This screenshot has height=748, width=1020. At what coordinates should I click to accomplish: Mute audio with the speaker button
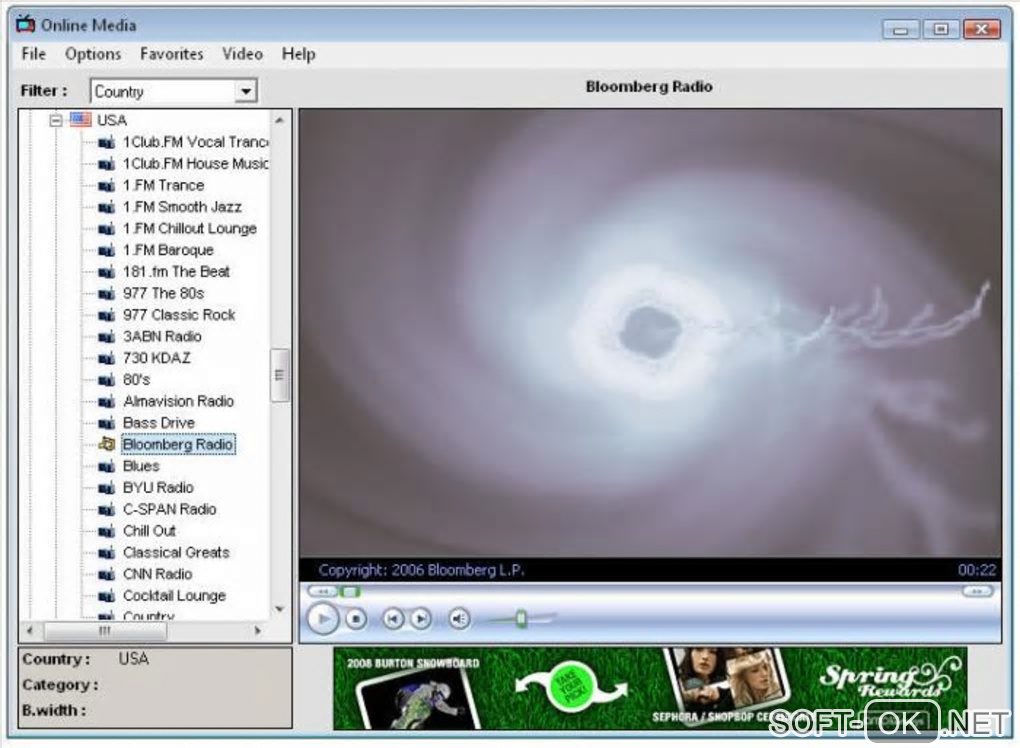459,619
